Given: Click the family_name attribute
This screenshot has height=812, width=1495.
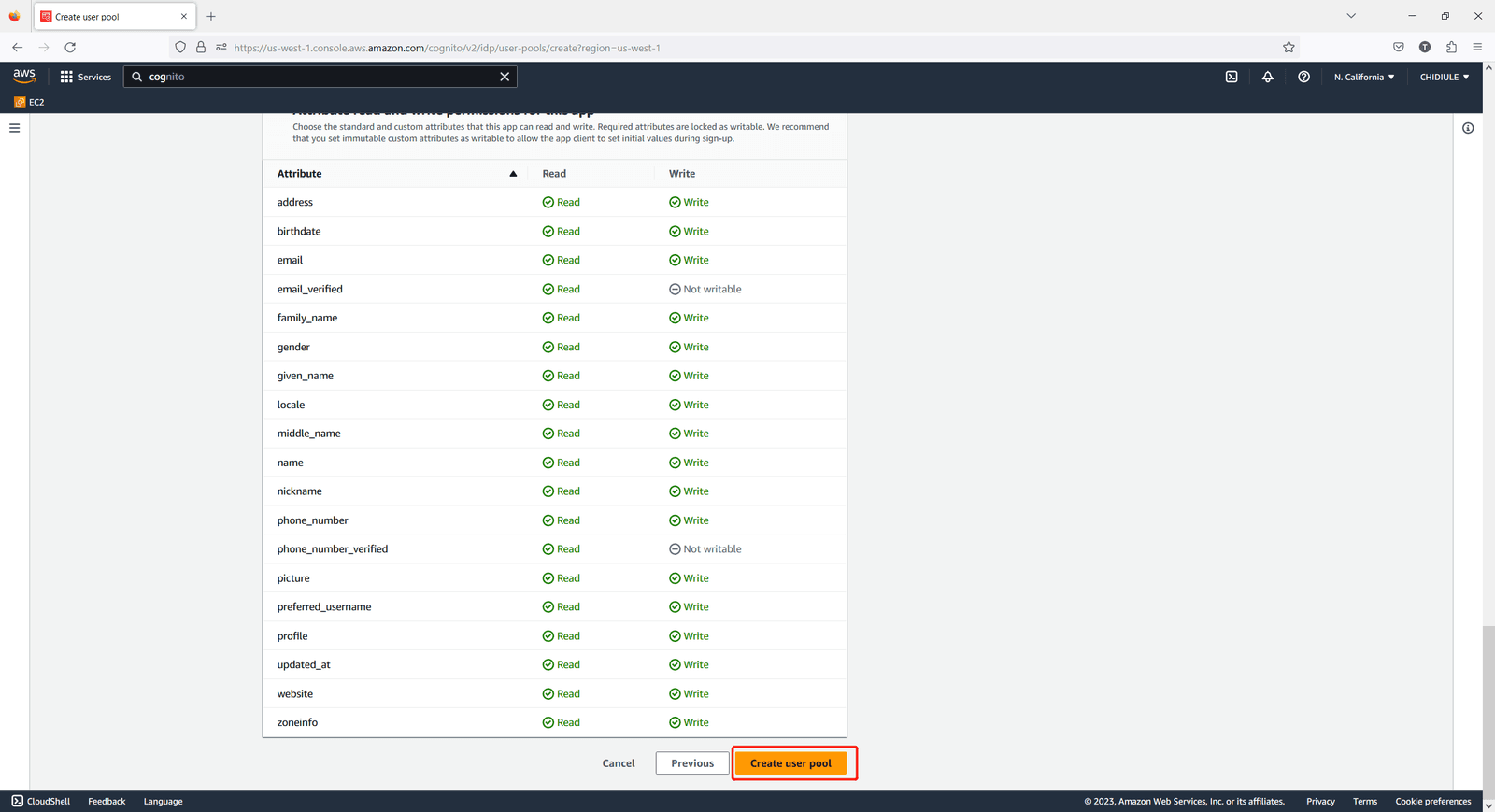Looking at the screenshot, I should pyautogui.click(x=307, y=318).
